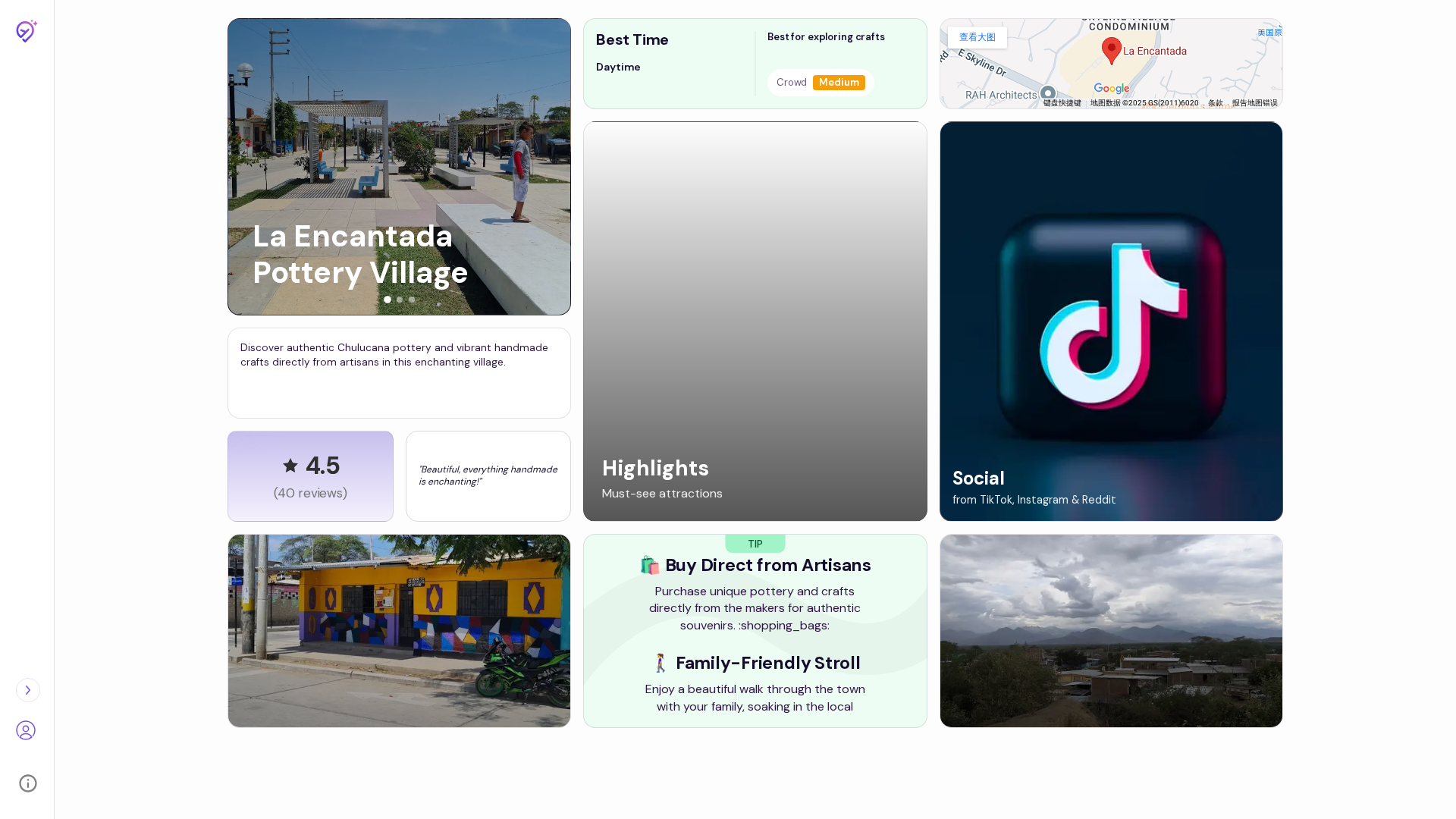Viewport: 1456px width, 819px height.
Task: Click the app logo in the sidebar
Action: (x=27, y=31)
